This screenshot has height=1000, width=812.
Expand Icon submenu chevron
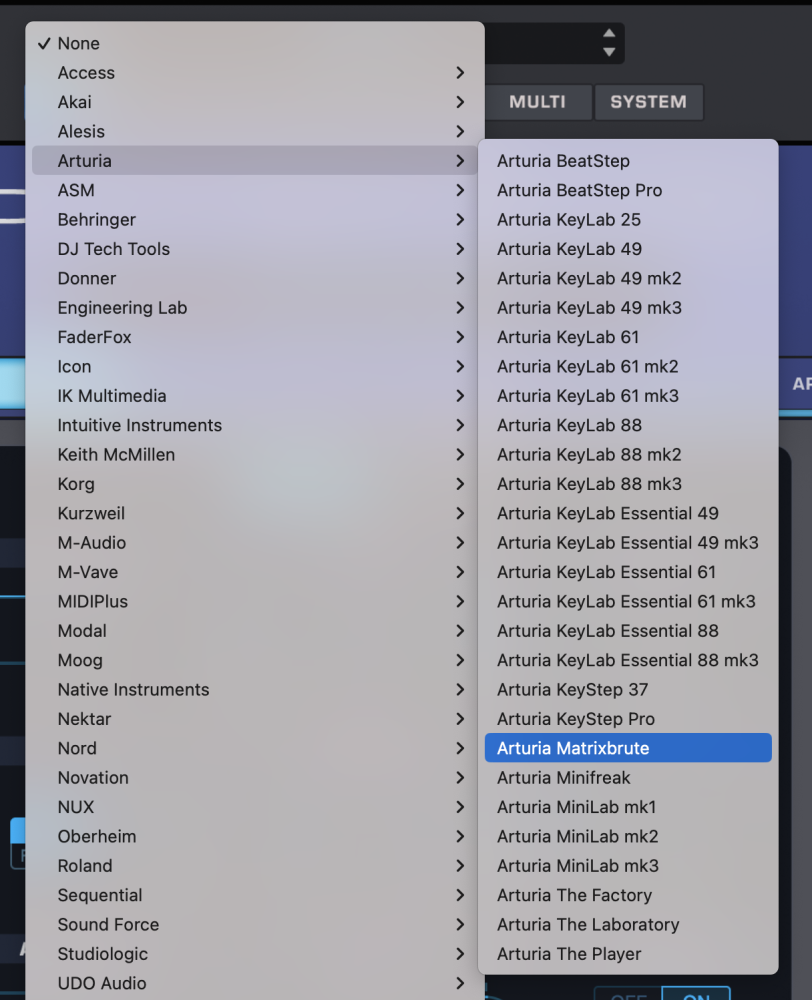[460, 366]
